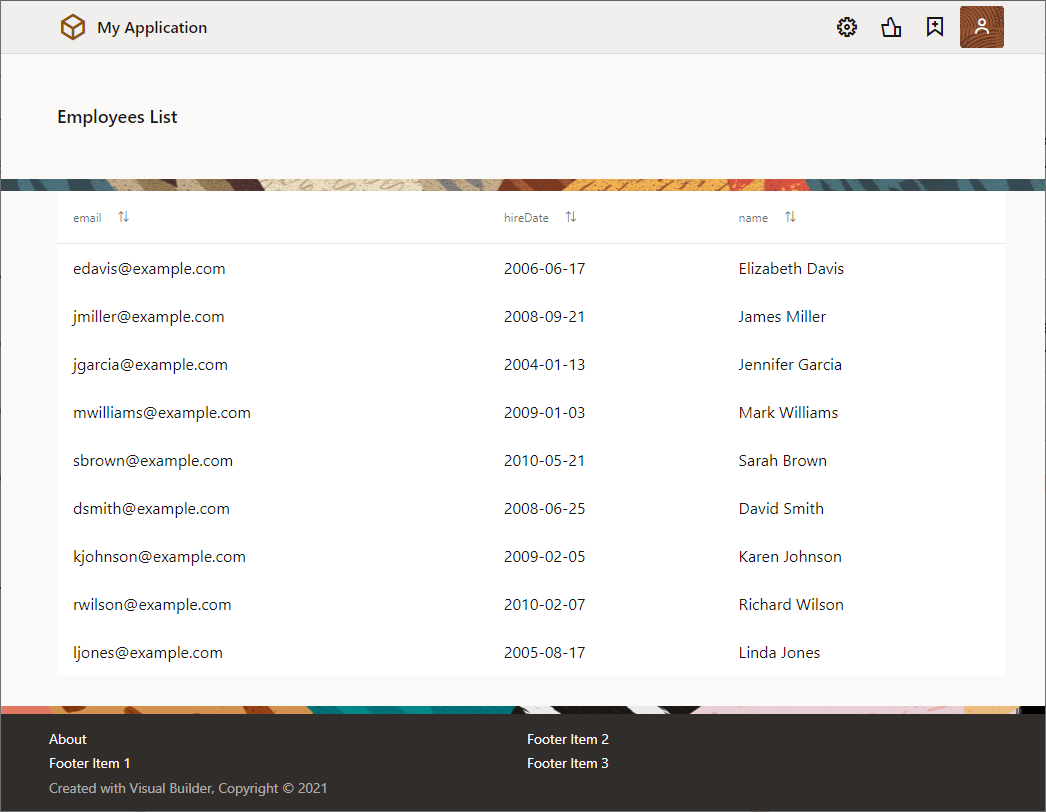Open the About footer link

68,739
